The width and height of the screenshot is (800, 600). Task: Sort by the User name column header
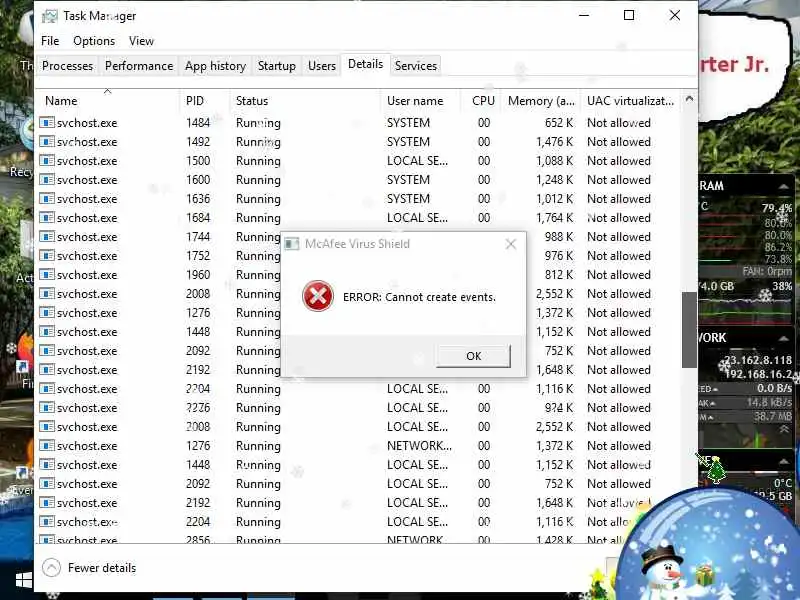[420, 101]
